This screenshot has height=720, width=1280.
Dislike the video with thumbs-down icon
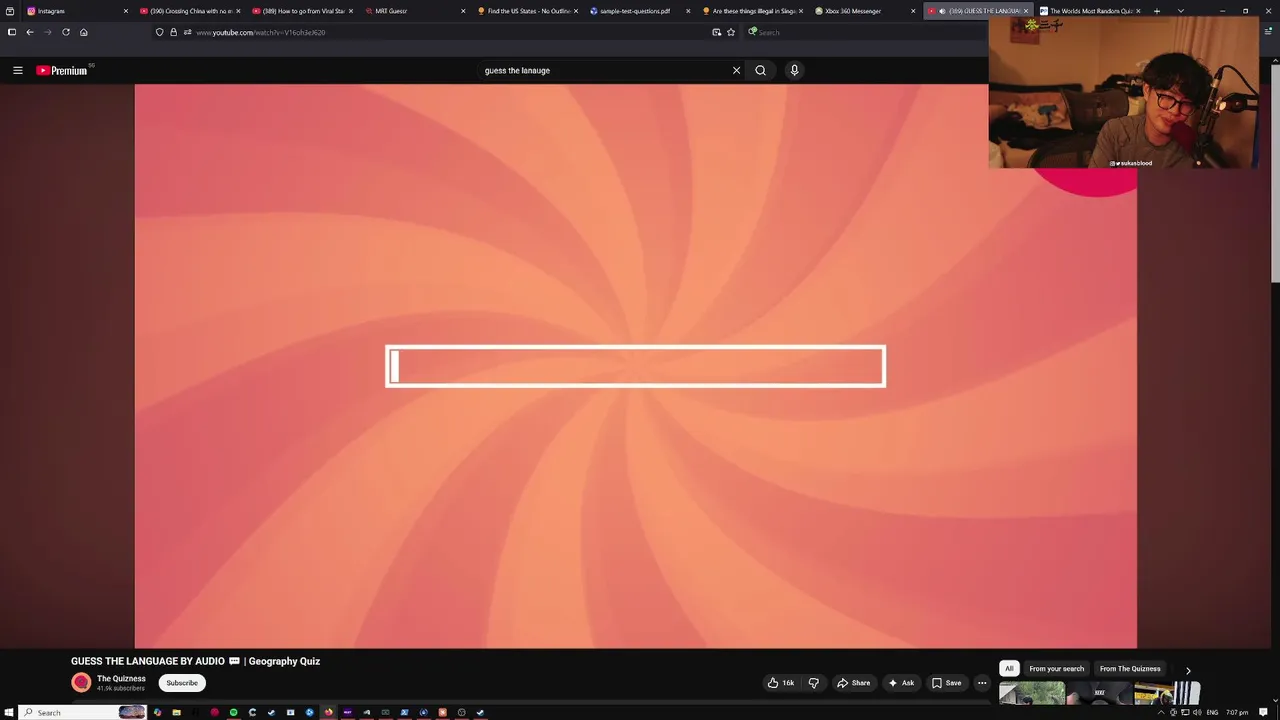tap(813, 683)
